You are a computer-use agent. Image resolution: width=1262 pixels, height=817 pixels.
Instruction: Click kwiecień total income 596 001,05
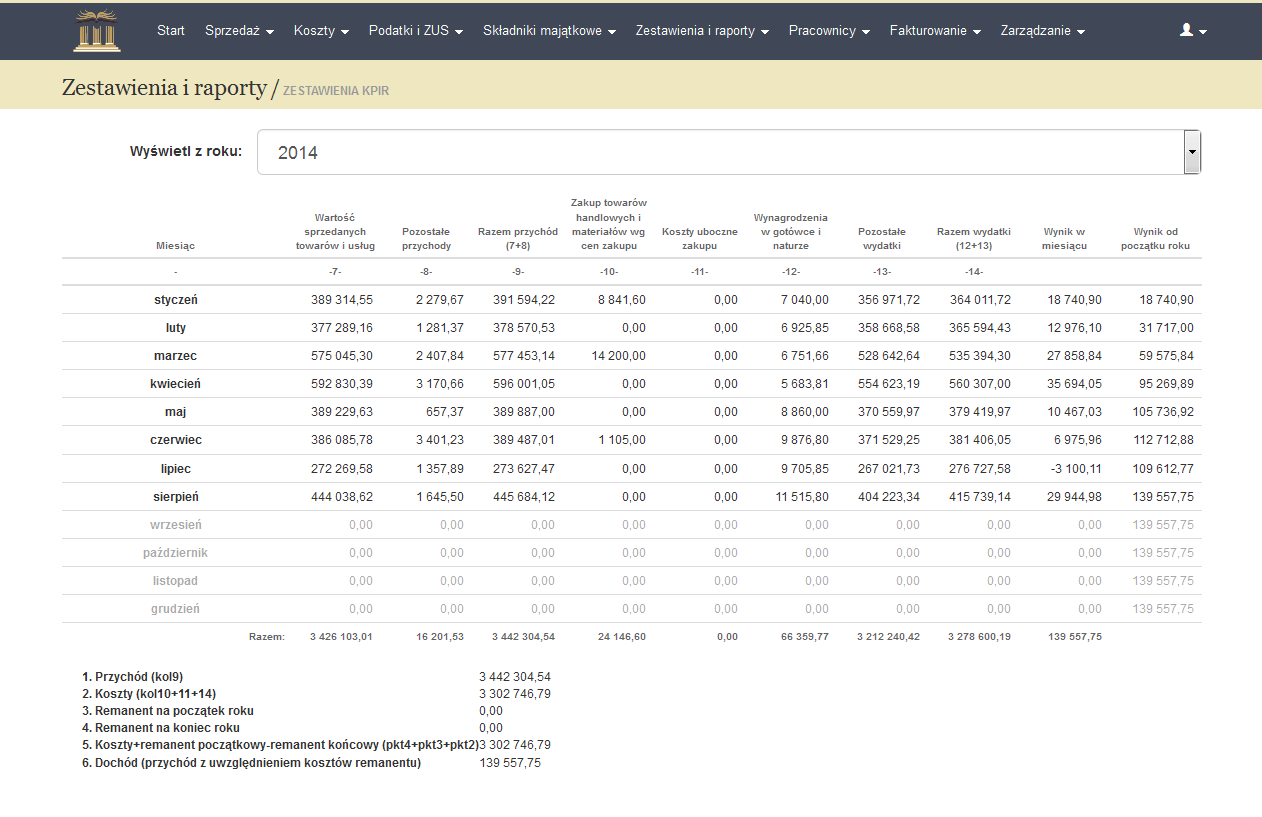click(524, 384)
